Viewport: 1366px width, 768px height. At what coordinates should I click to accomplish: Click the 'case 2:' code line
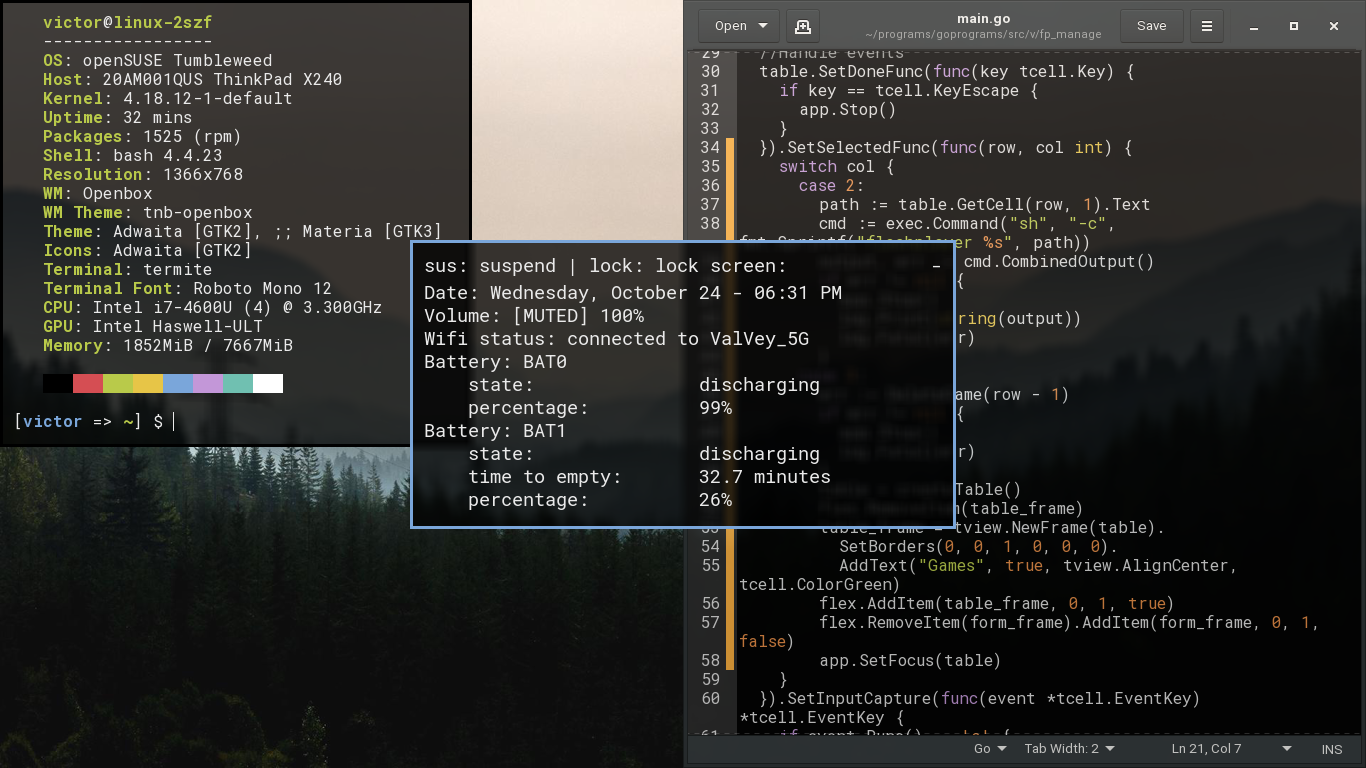pyautogui.click(x=831, y=185)
